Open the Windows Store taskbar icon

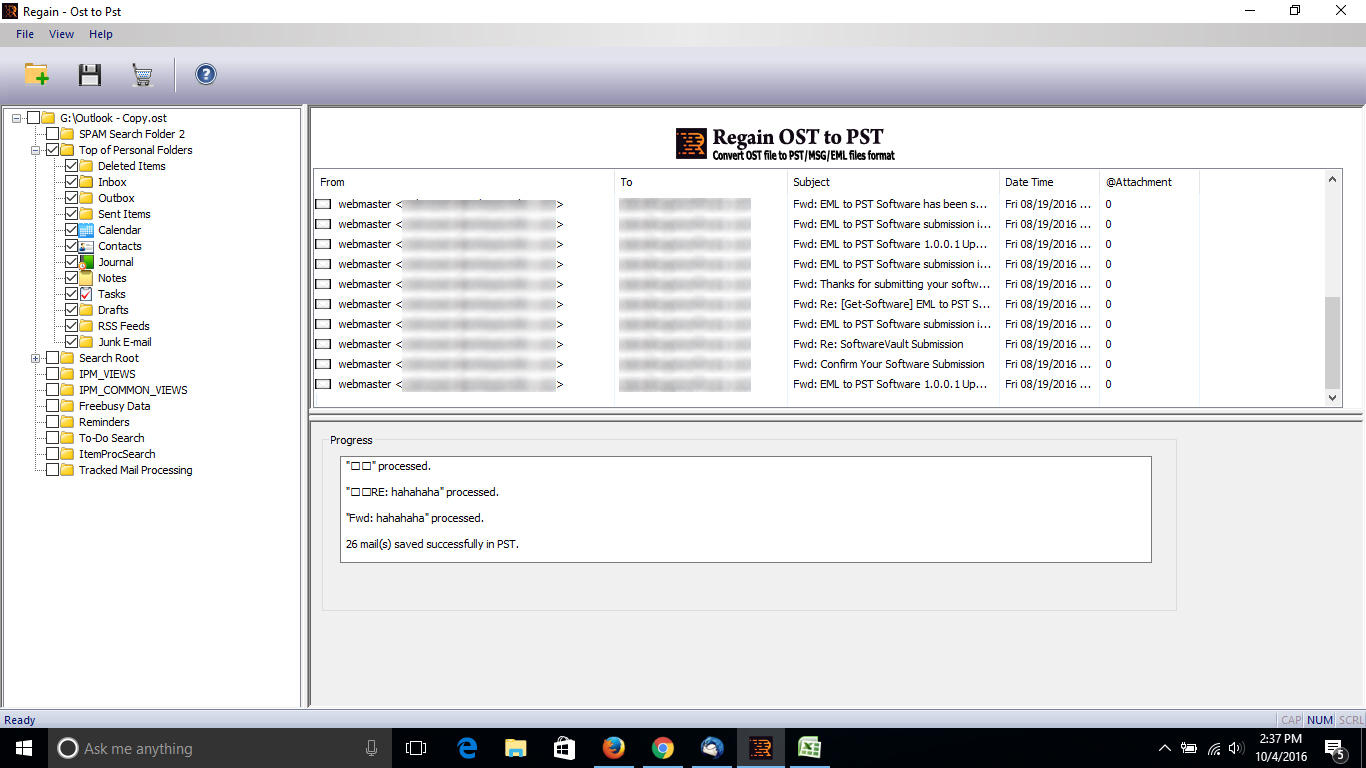point(564,748)
